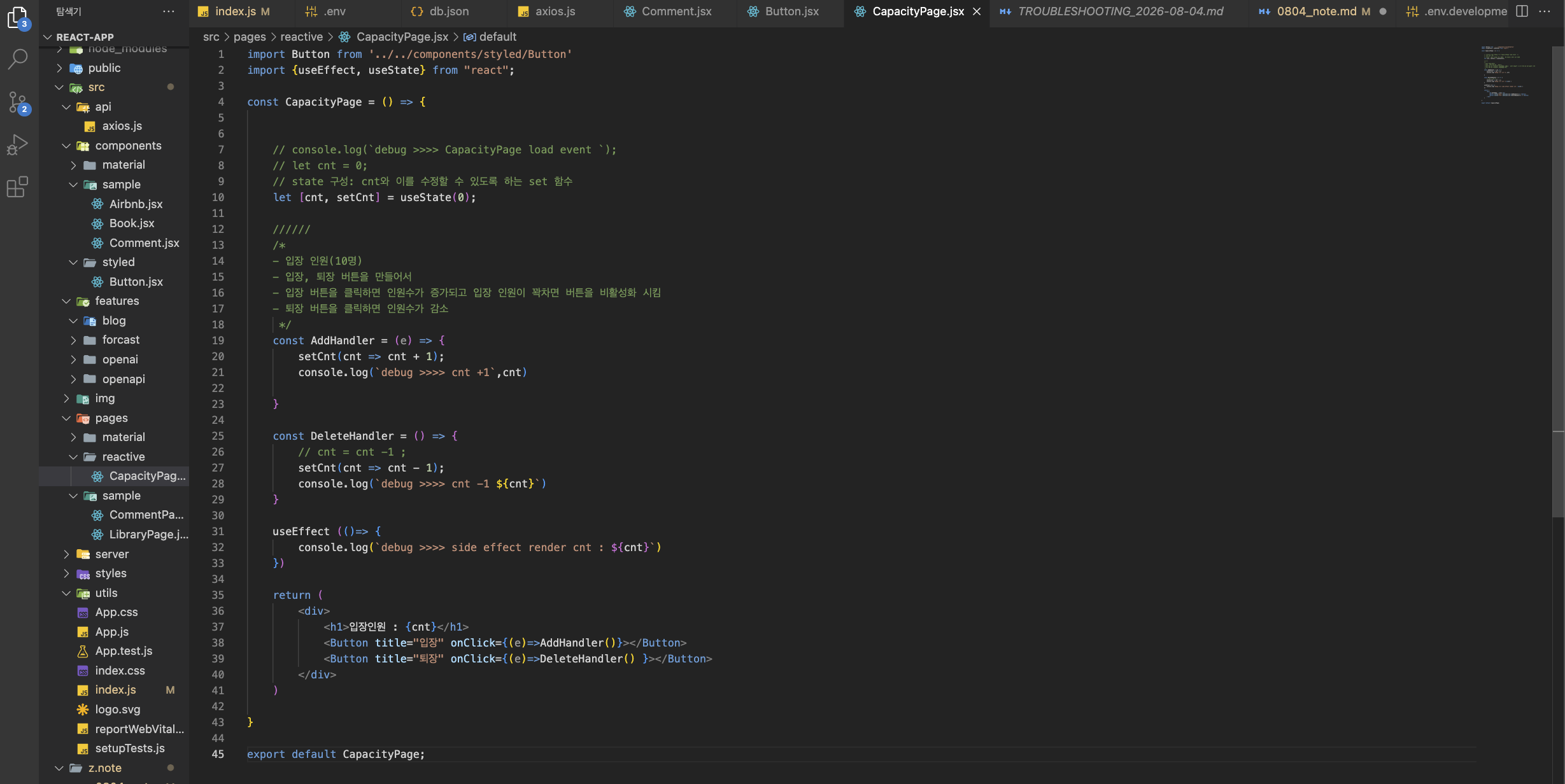Click the split editor icon
The image size is (1565, 784).
pyautogui.click(x=1522, y=11)
